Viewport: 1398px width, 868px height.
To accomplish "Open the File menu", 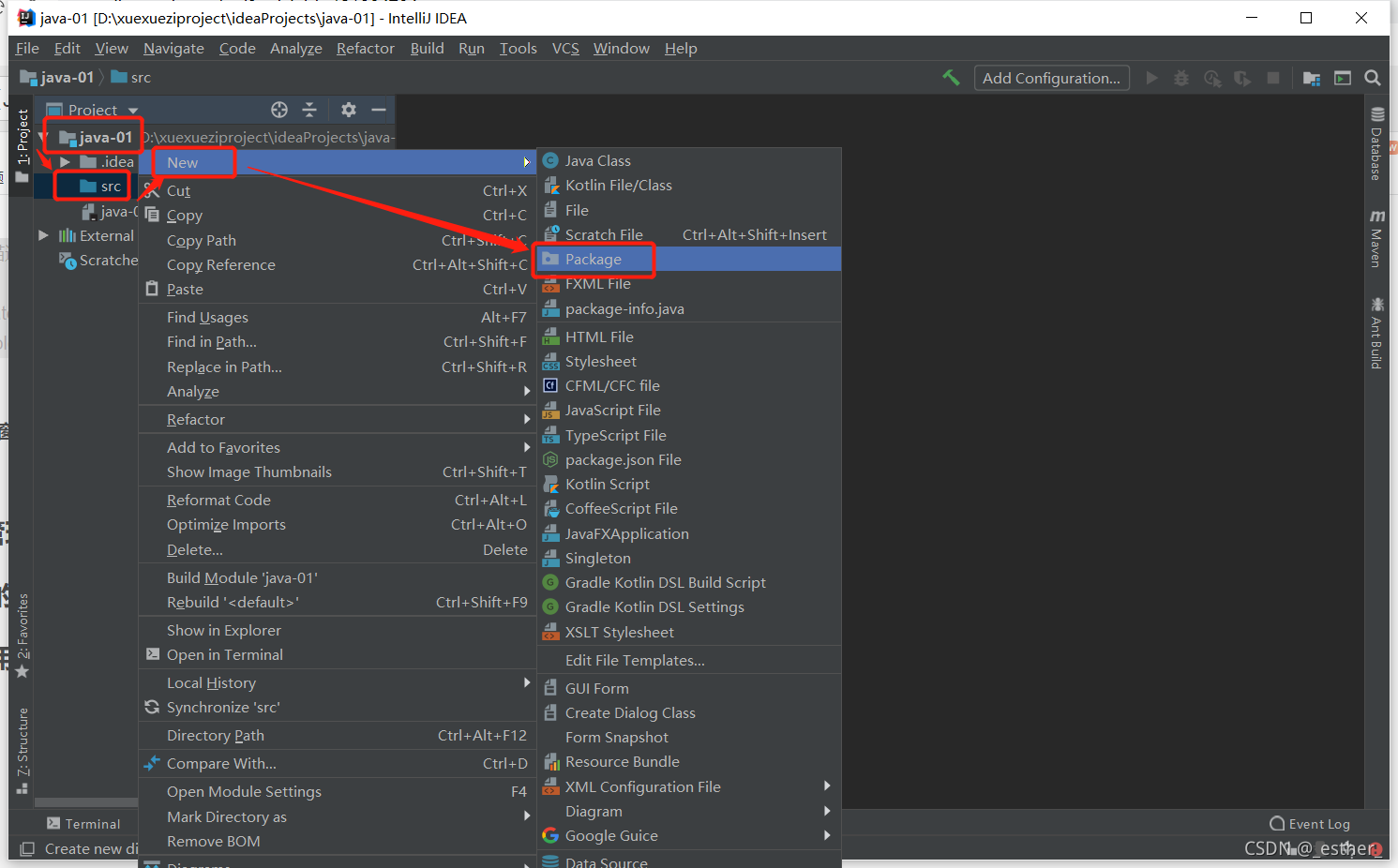I will 27,48.
